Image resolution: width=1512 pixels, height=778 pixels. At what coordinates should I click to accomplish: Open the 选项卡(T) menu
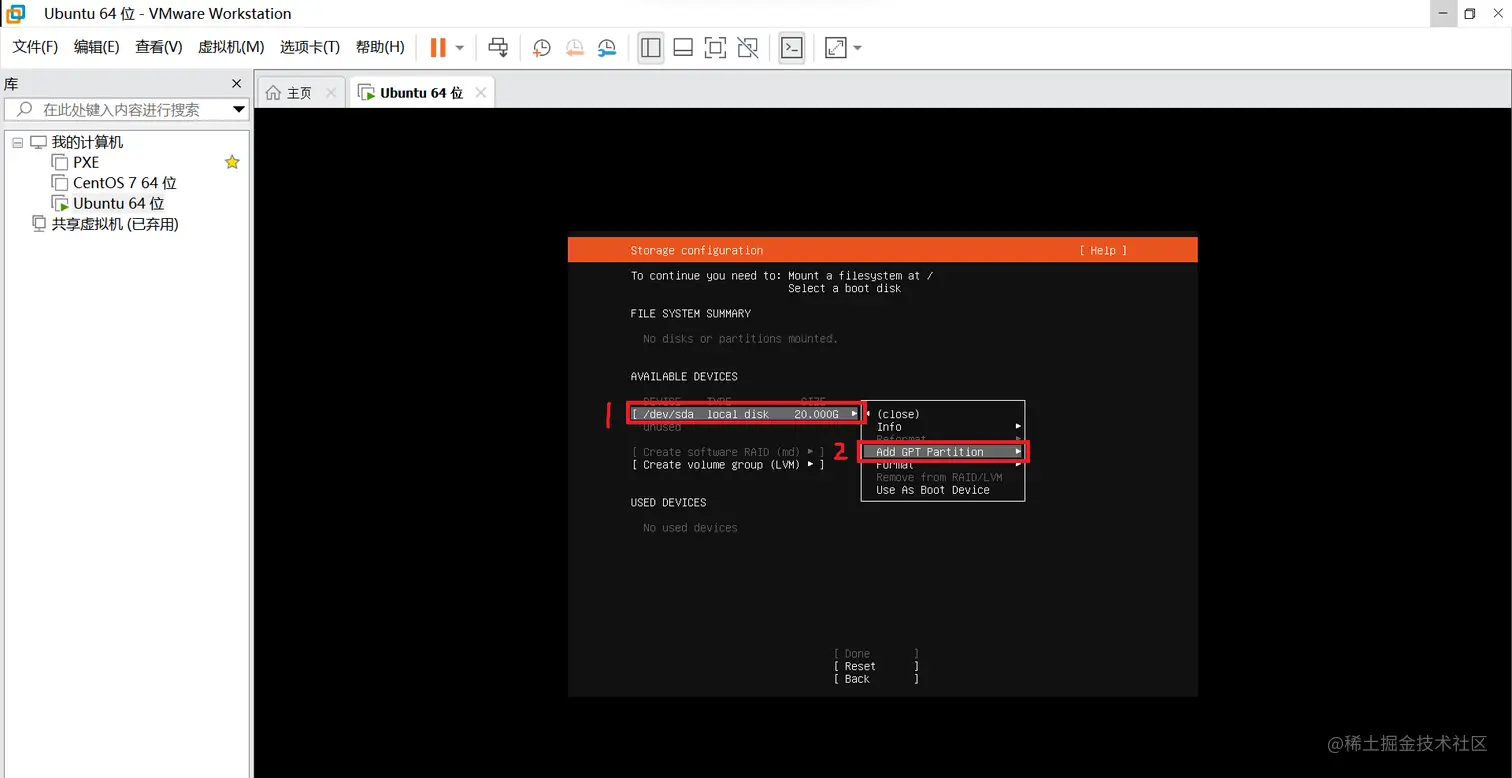pos(310,47)
